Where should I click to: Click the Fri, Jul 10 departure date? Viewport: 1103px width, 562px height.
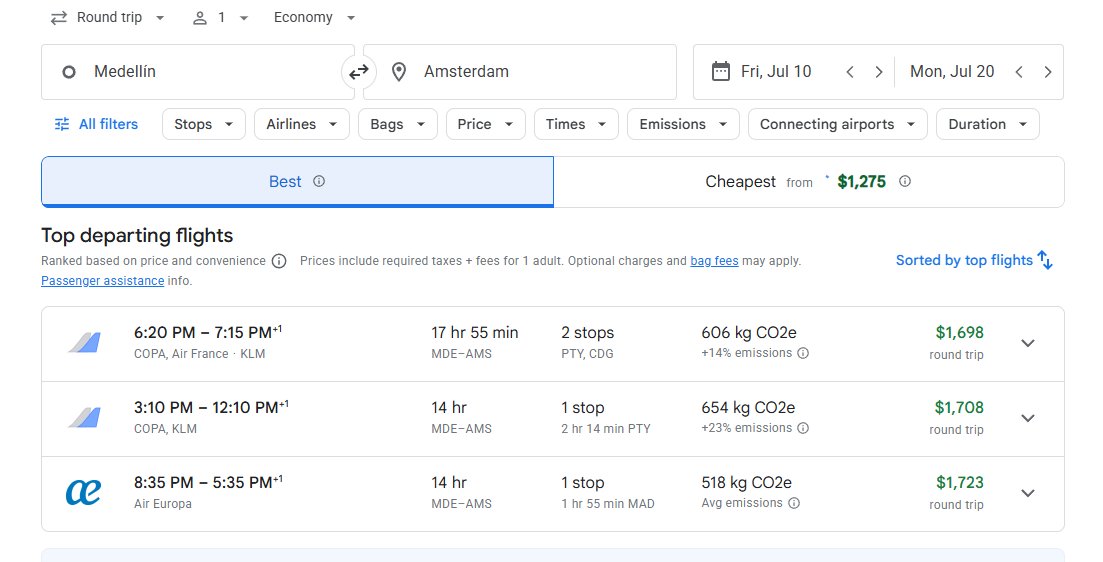(x=776, y=72)
